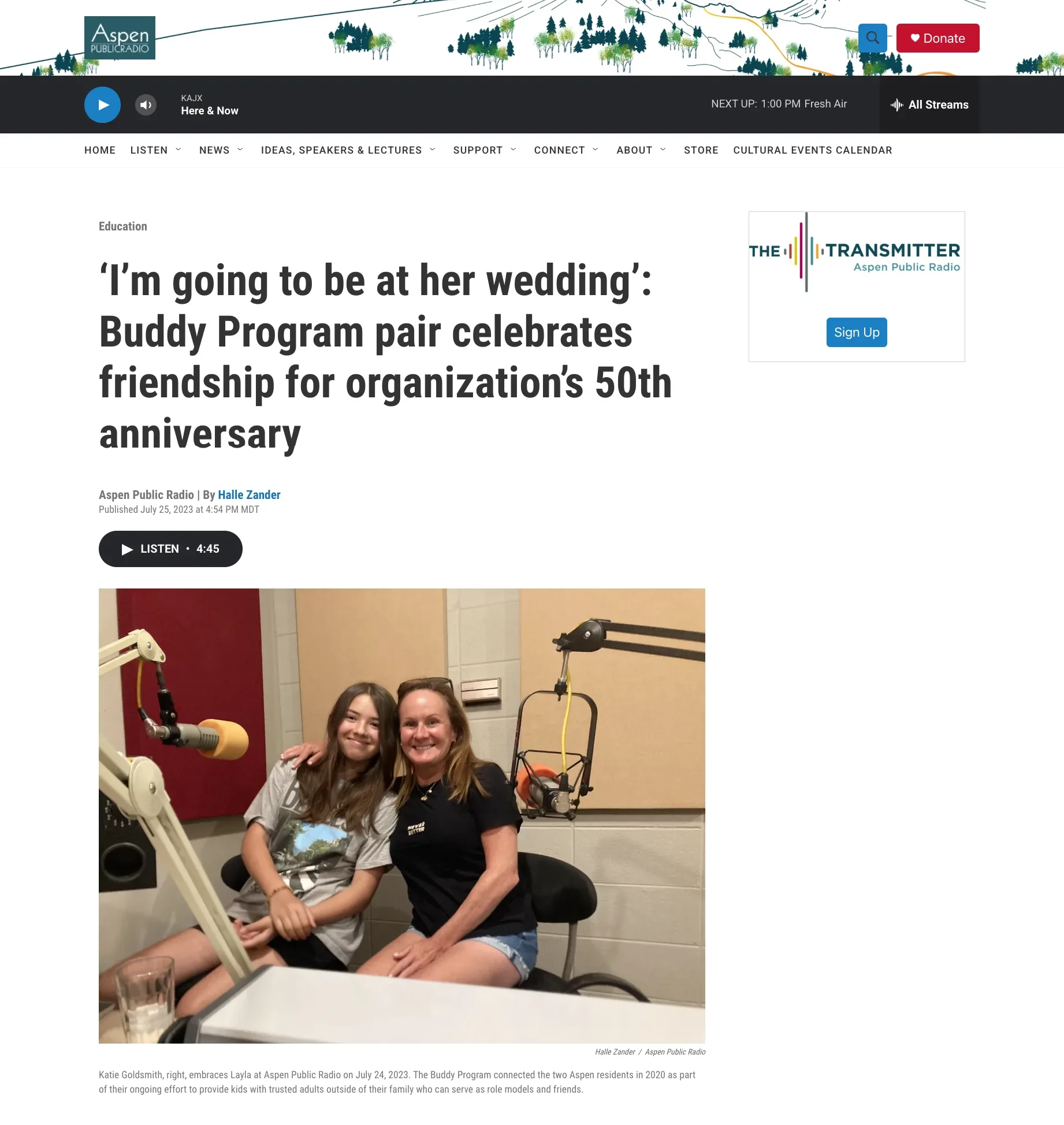The image size is (1064, 1125).
Task: Play the article Listen 4:45 audio
Action: (x=170, y=549)
